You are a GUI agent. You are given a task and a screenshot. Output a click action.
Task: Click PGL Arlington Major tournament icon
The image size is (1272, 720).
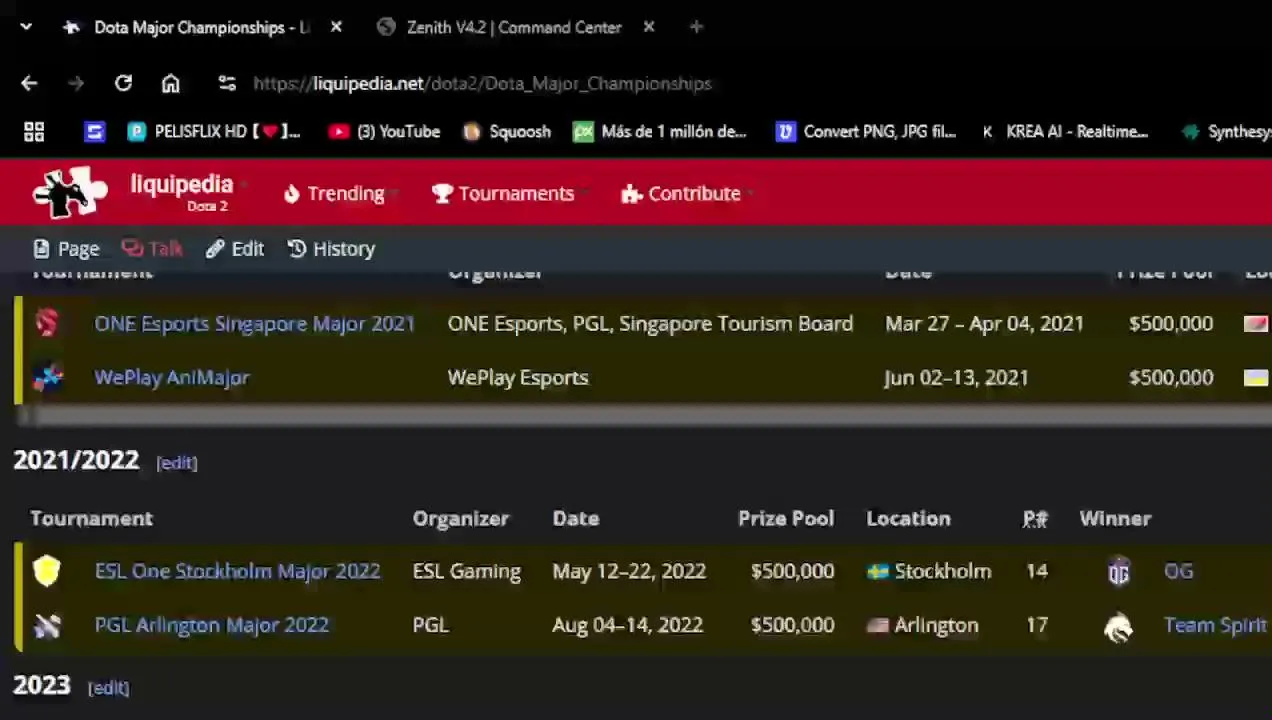click(x=47, y=625)
